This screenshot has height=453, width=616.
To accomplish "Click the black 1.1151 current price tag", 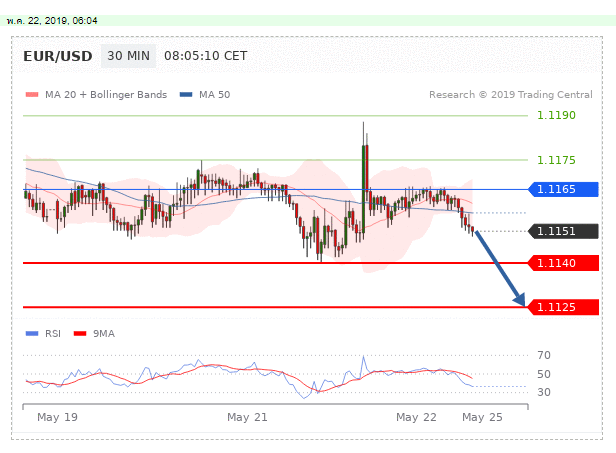I will (563, 231).
